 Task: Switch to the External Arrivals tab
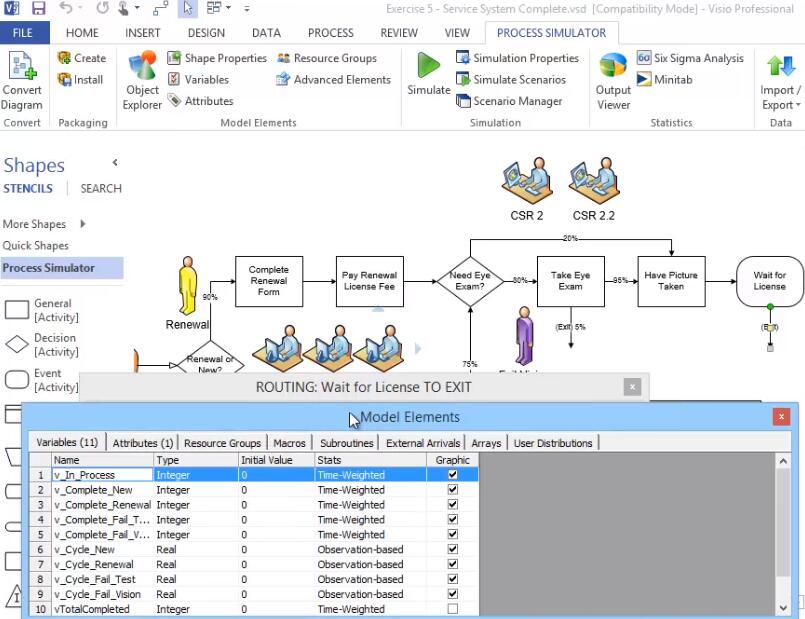tap(423, 443)
